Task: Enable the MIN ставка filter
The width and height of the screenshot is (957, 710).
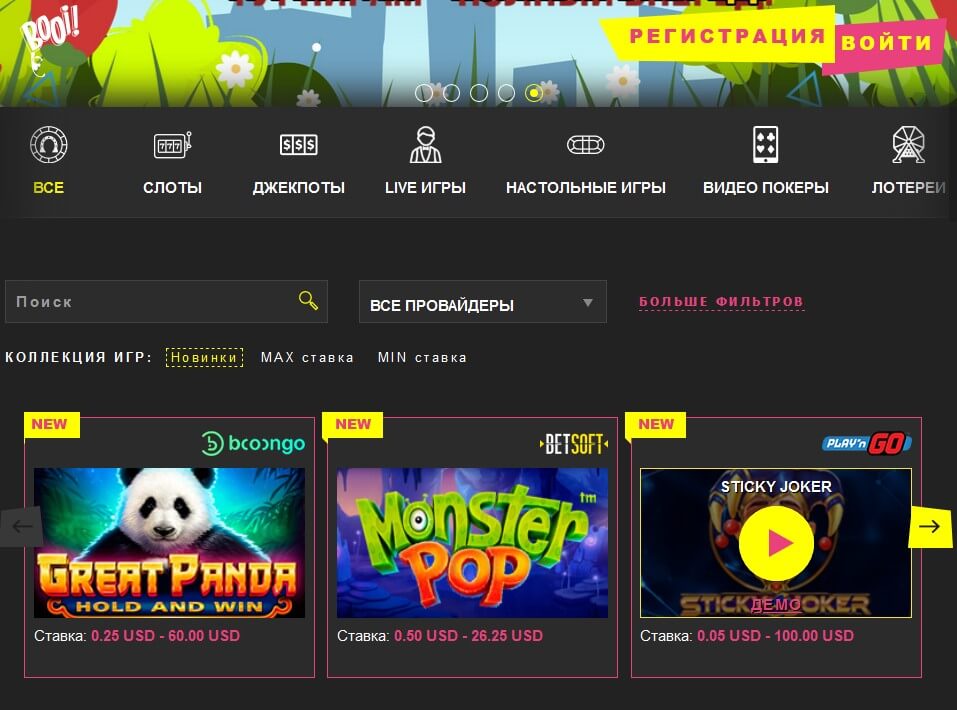Action: tap(423, 357)
